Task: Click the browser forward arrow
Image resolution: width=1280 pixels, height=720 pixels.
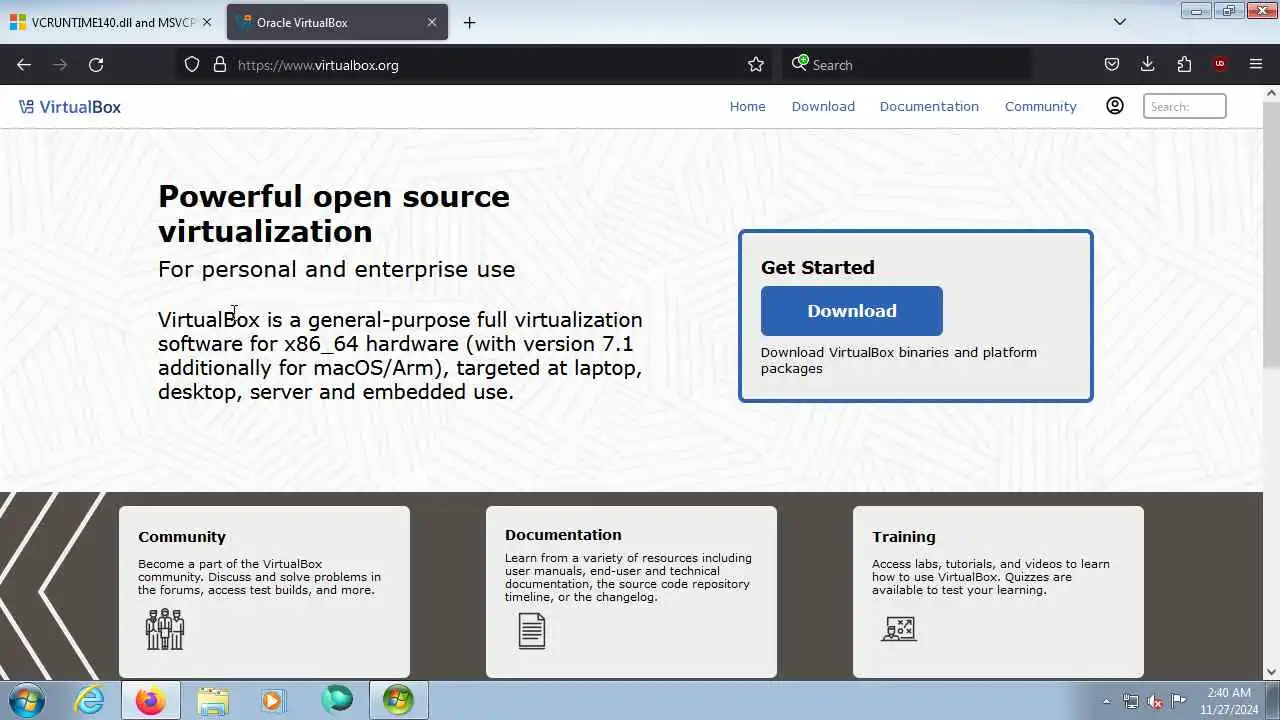Action: (60, 65)
